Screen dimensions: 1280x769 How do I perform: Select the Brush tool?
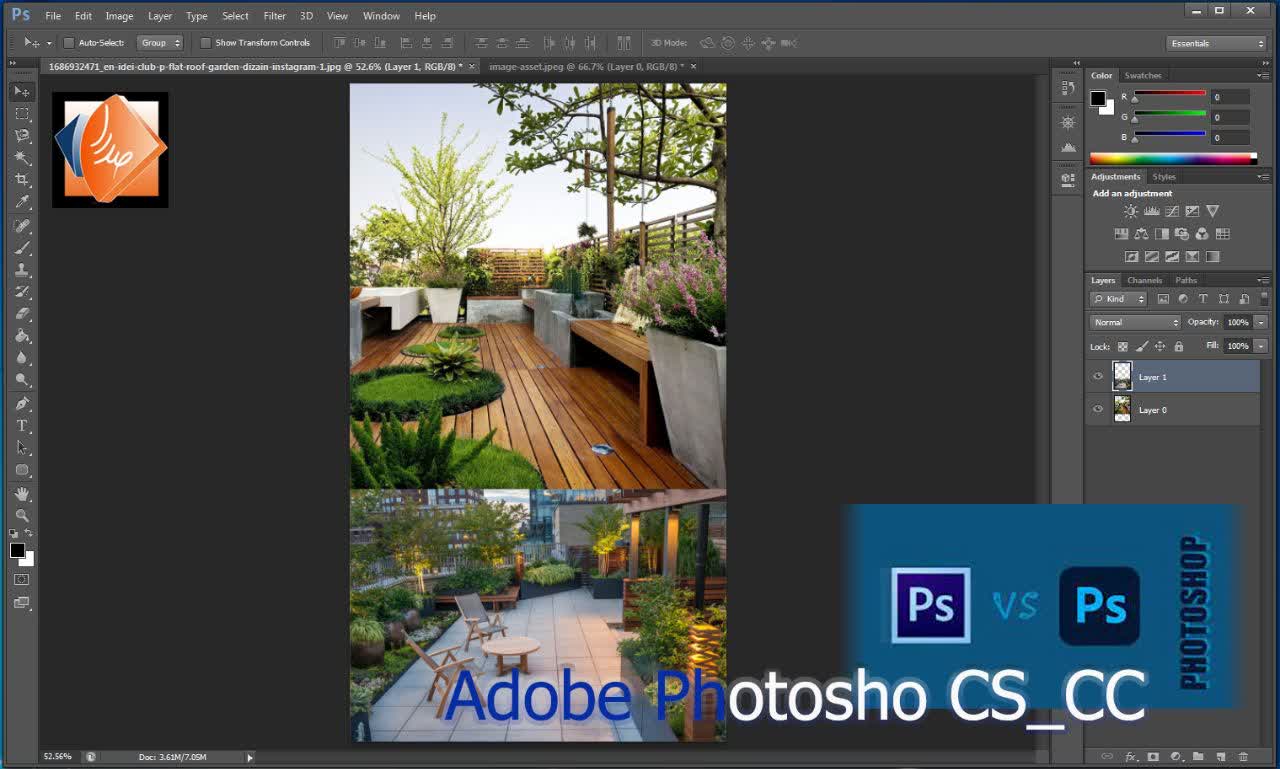[22, 248]
